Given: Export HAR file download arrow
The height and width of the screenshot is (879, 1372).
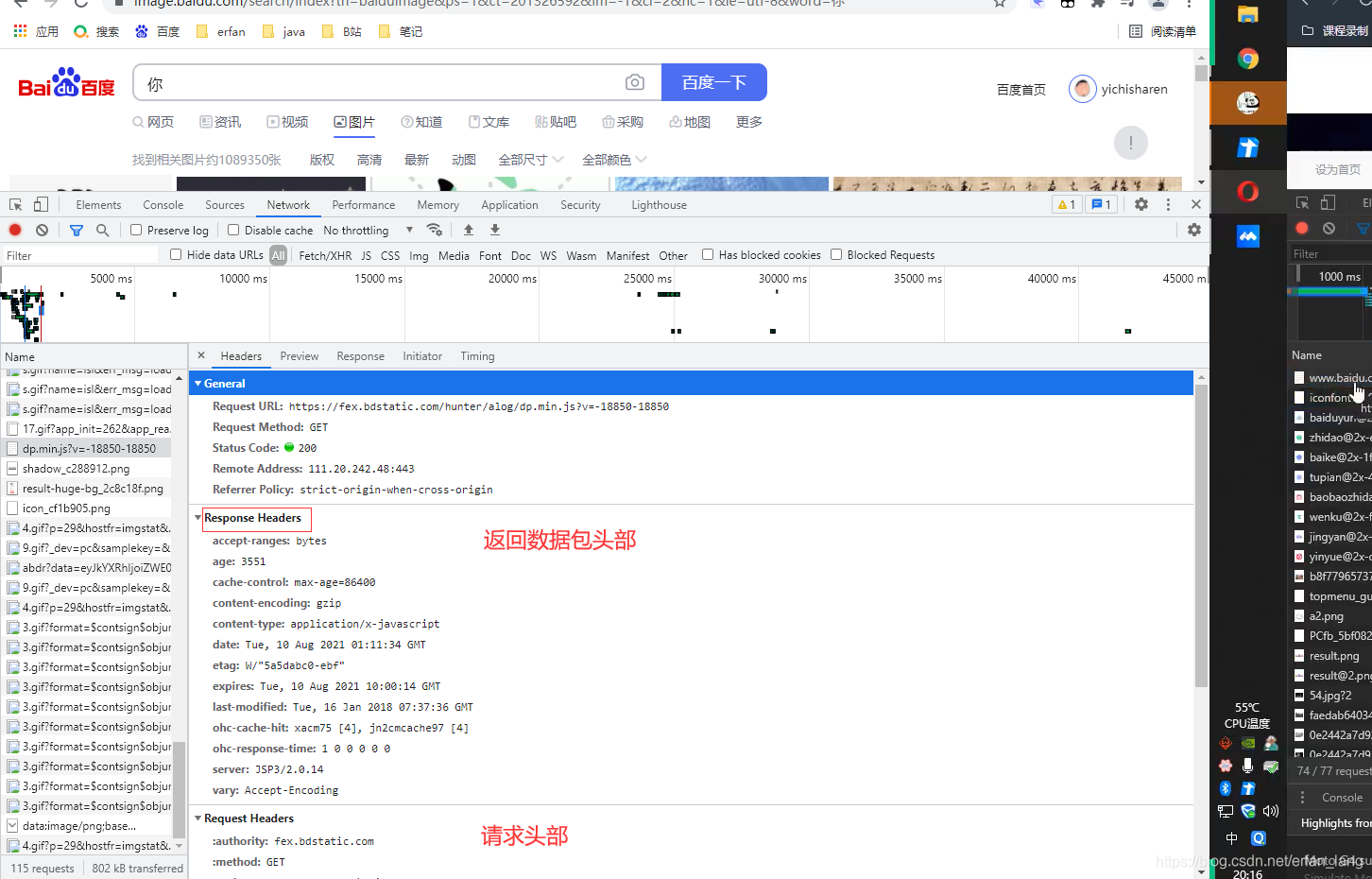Looking at the screenshot, I should pyautogui.click(x=494, y=230).
